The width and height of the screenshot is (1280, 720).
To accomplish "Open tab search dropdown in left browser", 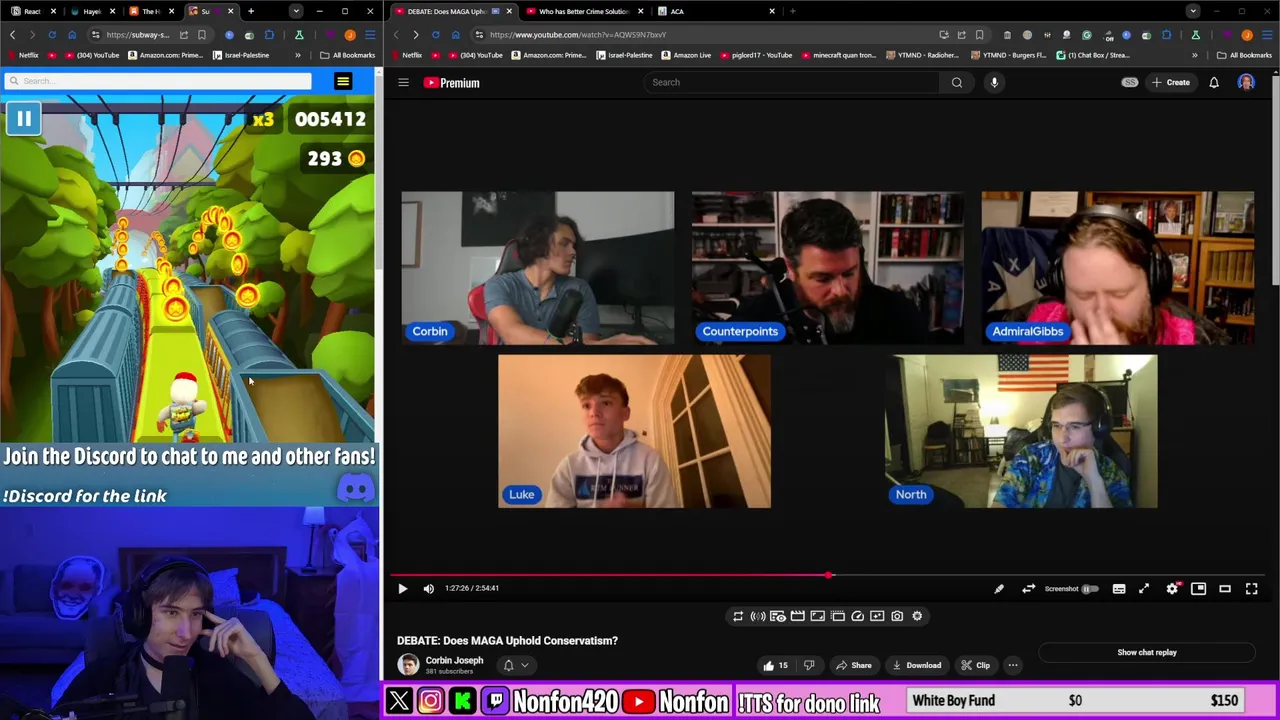I will click(296, 11).
